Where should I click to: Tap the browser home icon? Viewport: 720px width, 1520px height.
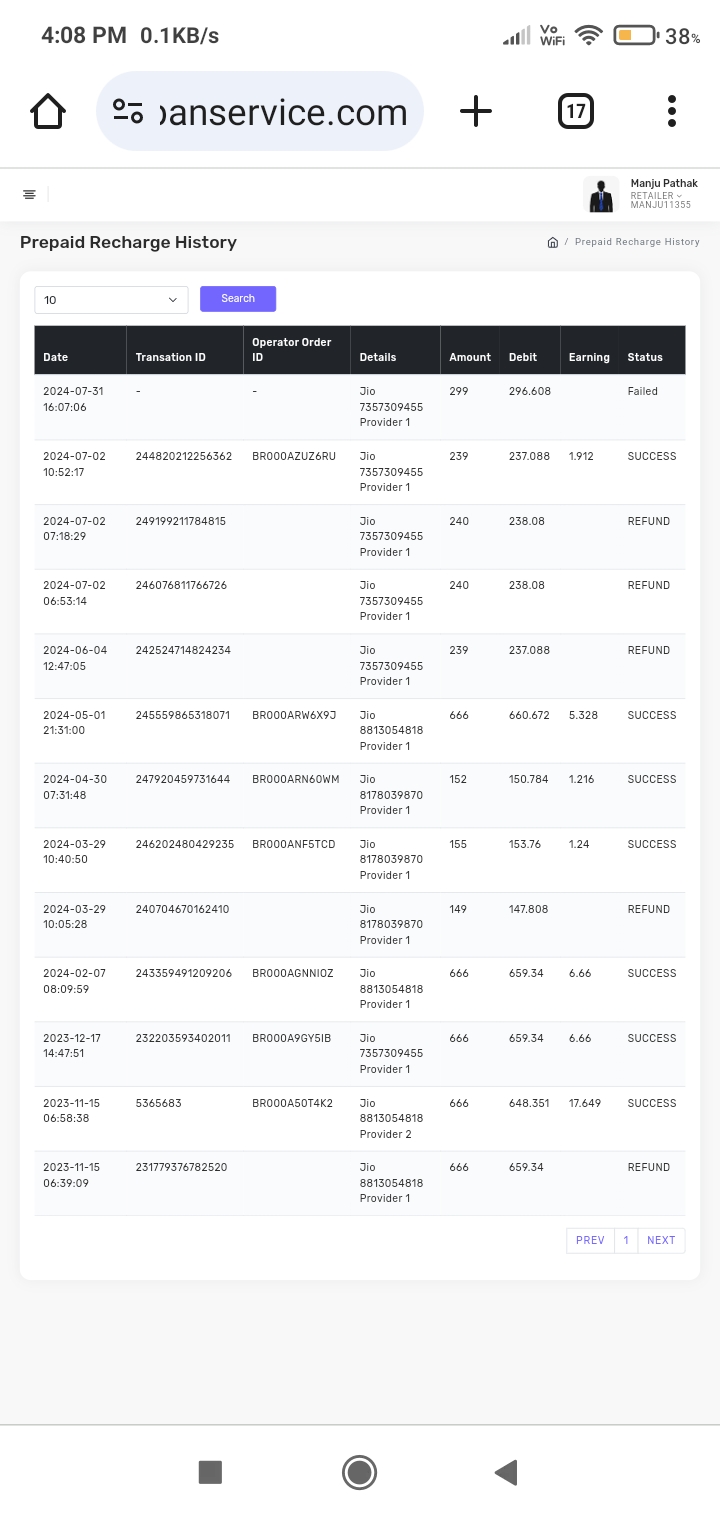click(x=48, y=111)
